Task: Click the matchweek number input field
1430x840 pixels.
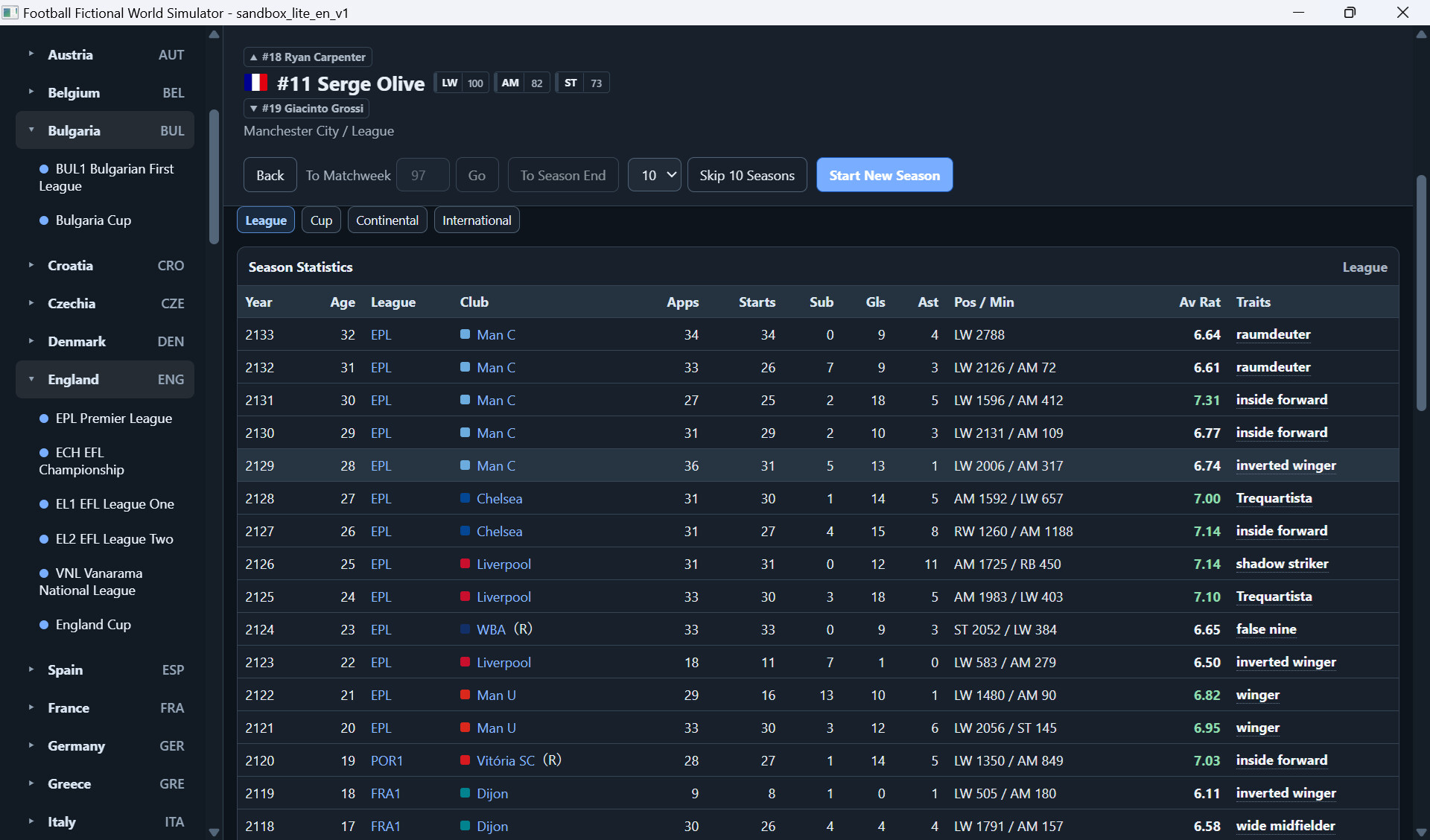Action: click(x=423, y=175)
